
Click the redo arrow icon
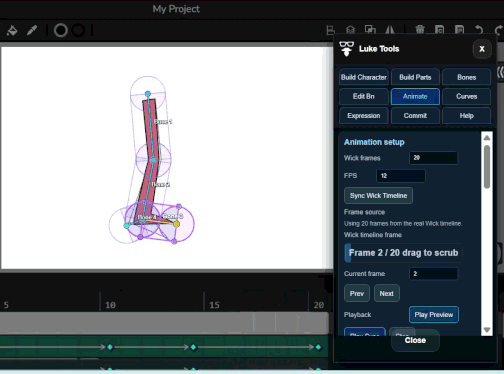point(499,30)
